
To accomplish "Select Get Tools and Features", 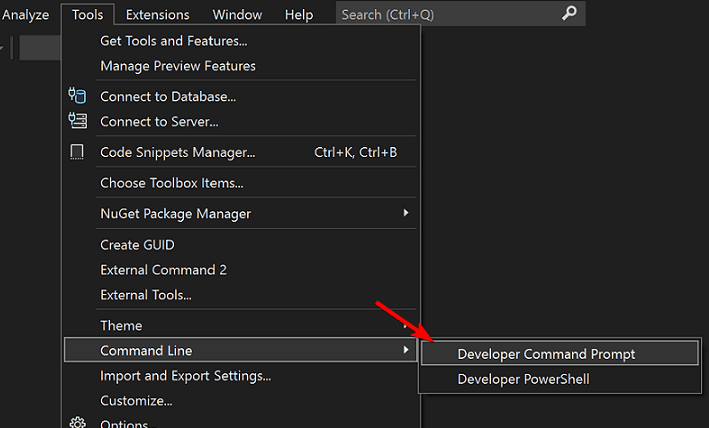I will 173,40.
